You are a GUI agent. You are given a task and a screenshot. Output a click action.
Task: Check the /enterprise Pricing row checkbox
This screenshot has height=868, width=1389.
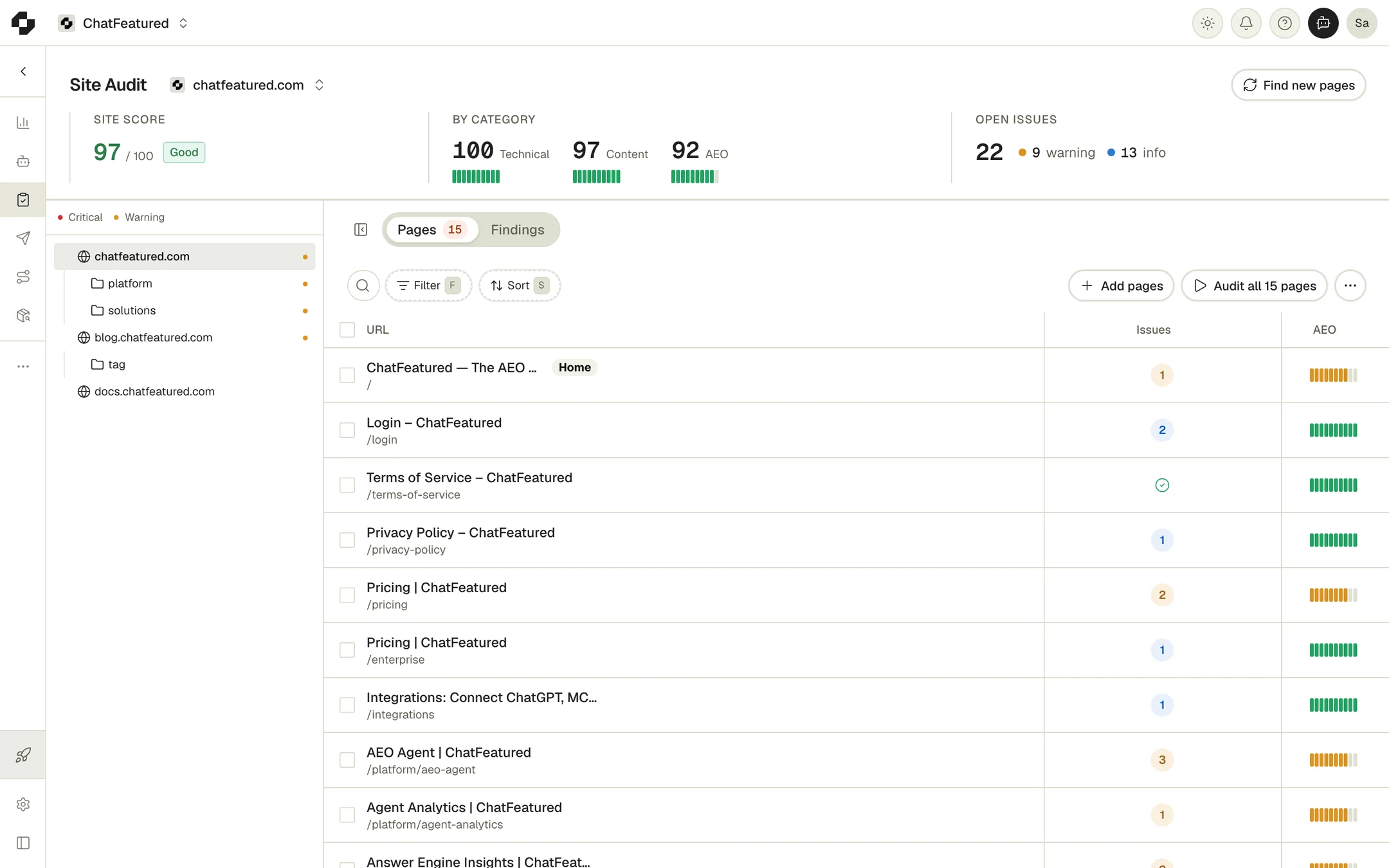coord(347,650)
